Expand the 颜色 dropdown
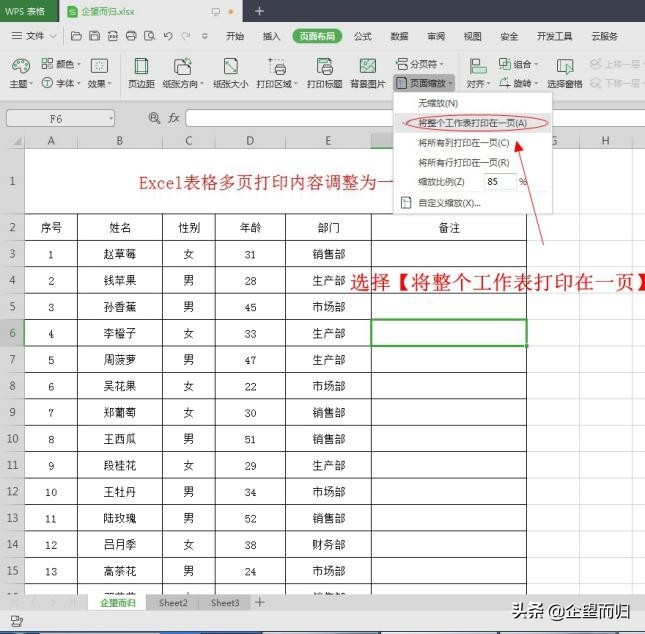The image size is (645, 634). click(60, 64)
